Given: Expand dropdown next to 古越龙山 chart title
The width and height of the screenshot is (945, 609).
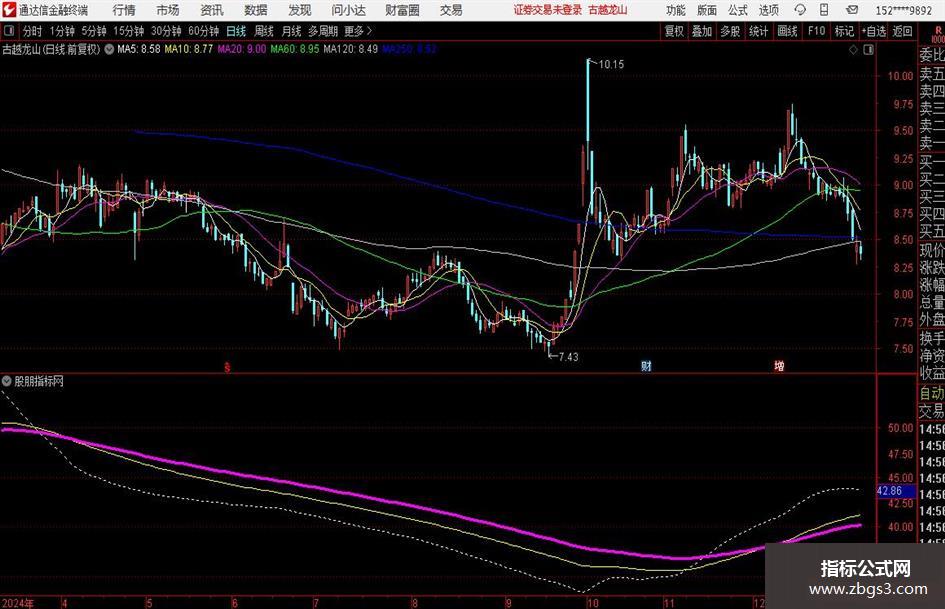Looking at the screenshot, I should (109, 49).
